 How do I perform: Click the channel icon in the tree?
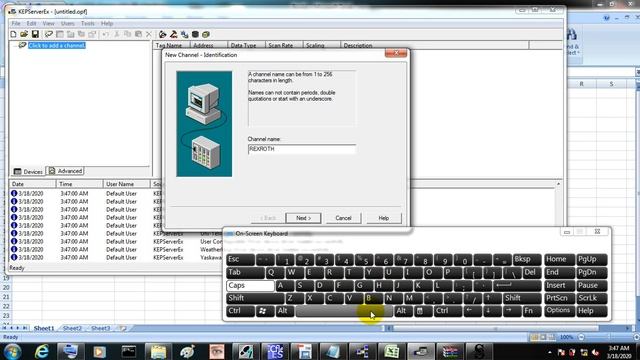[22, 45]
